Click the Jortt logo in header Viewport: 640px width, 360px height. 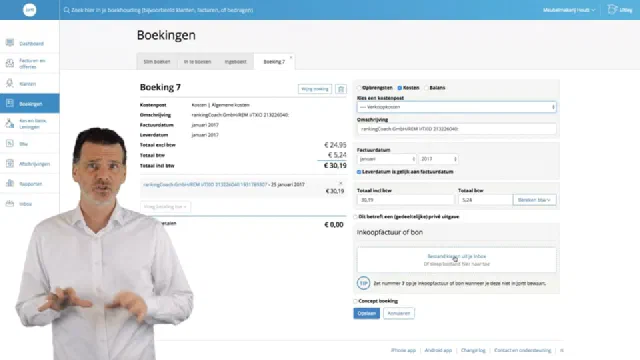pos(29,10)
